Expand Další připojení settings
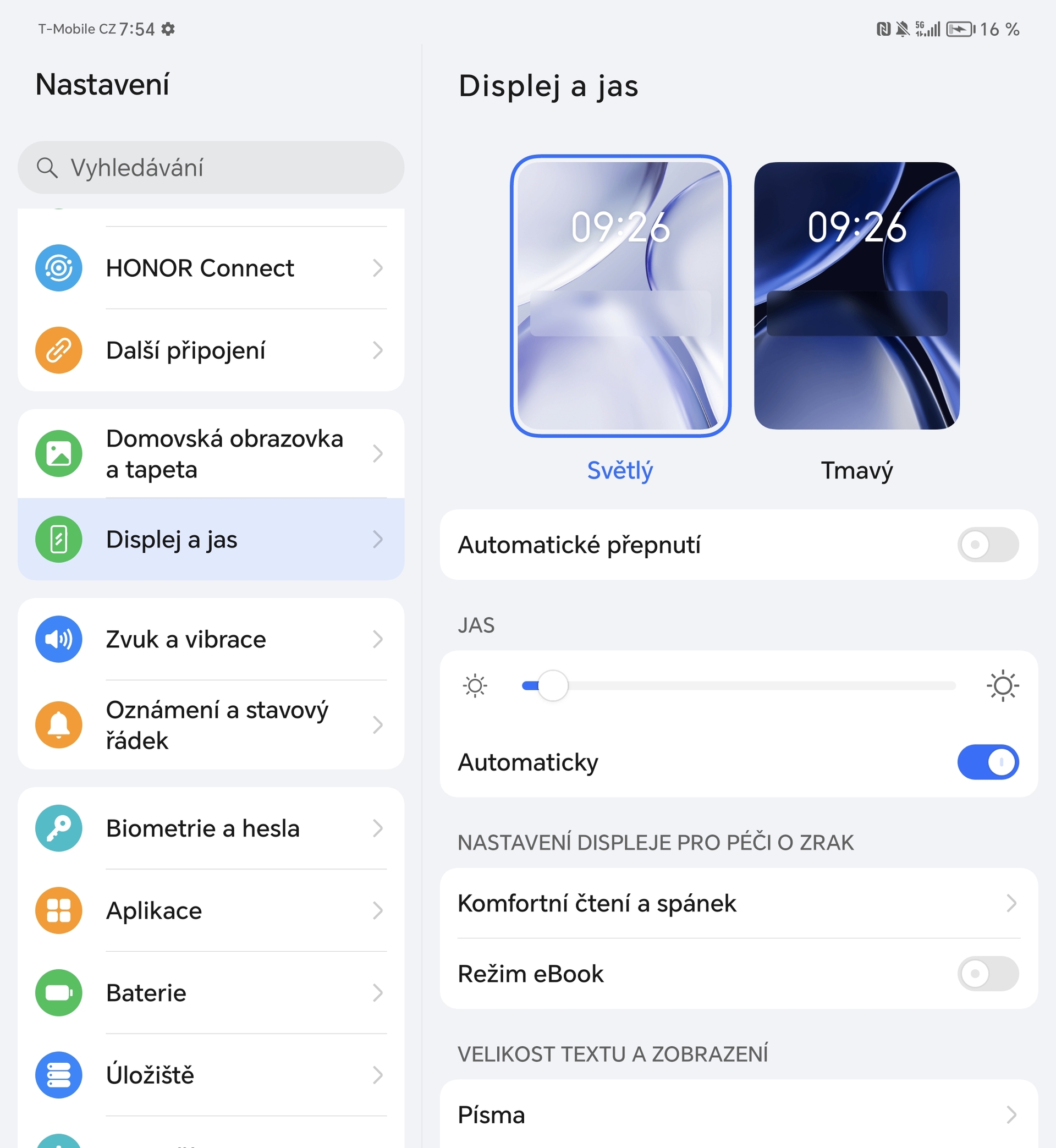The image size is (1056, 1148). tap(210, 350)
